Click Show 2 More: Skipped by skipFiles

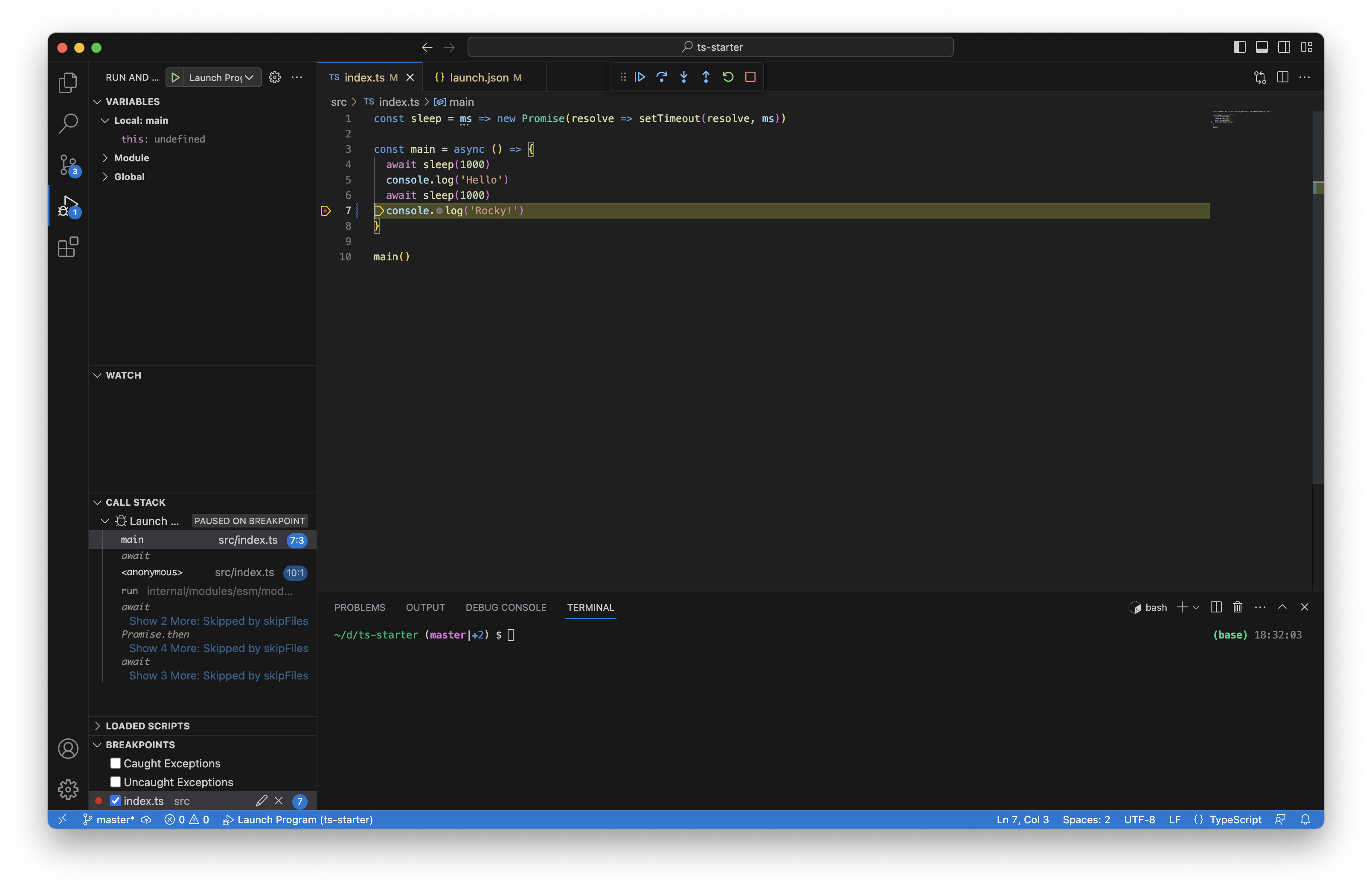click(218, 621)
